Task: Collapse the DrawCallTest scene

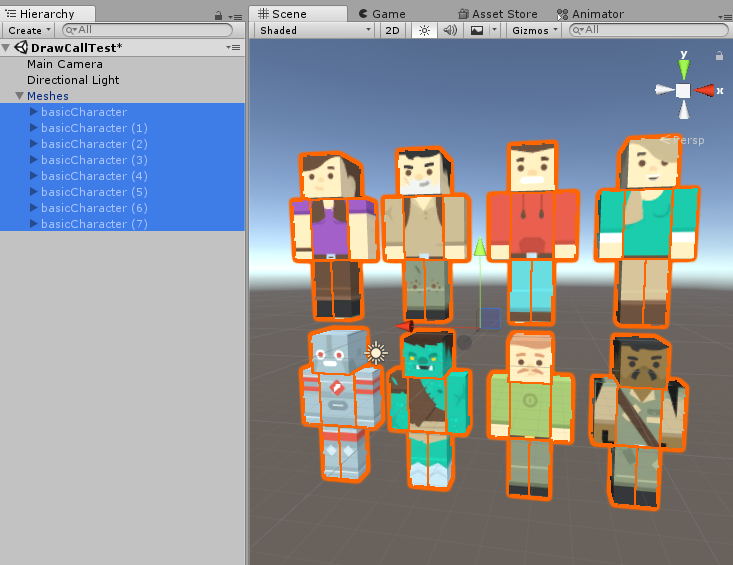Action: (x=6, y=48)
